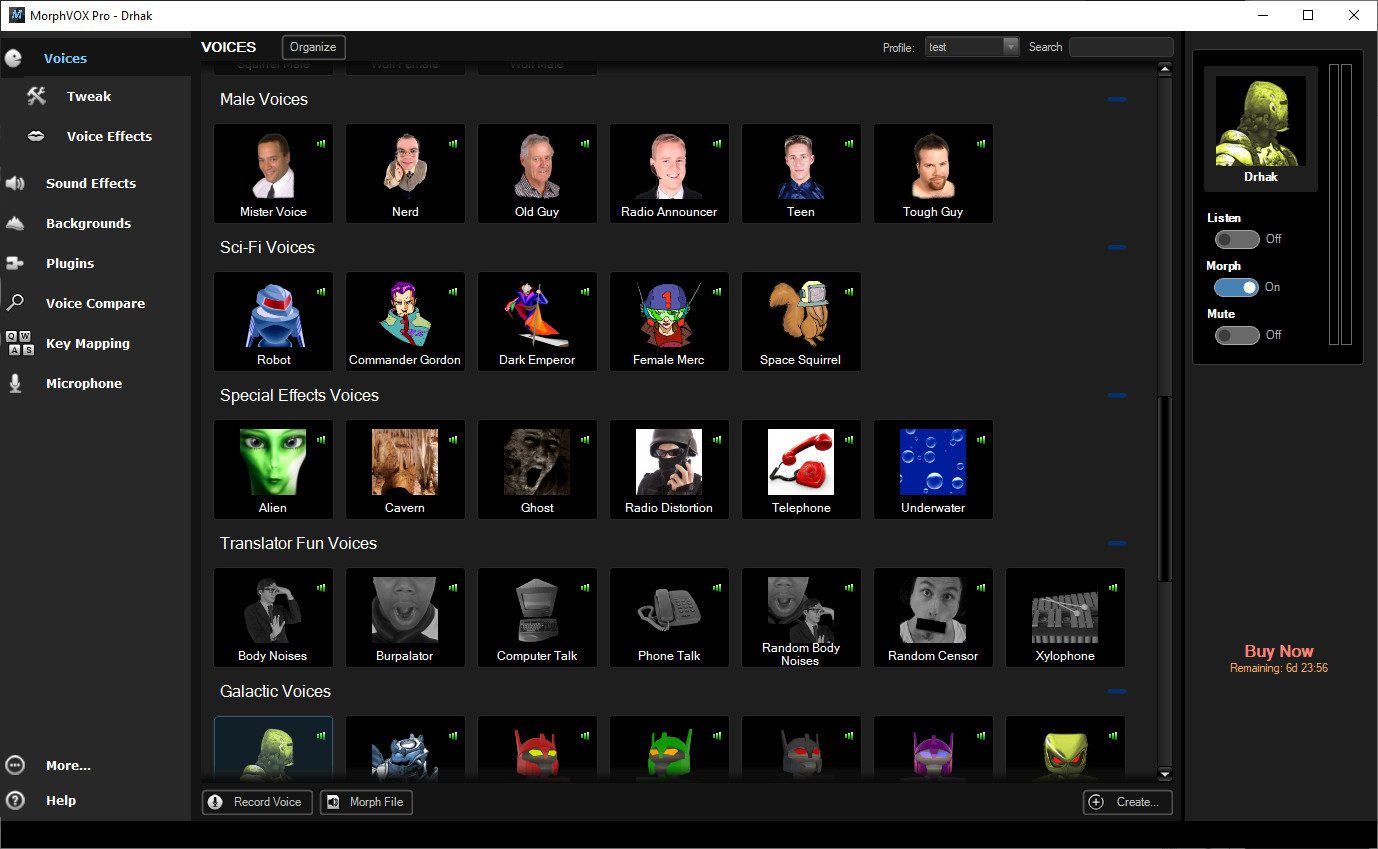Click the Search input field
Image resolution: width=1378 pixels, height=849 pixels.
pyautogui.click(x=1120, y=47)
